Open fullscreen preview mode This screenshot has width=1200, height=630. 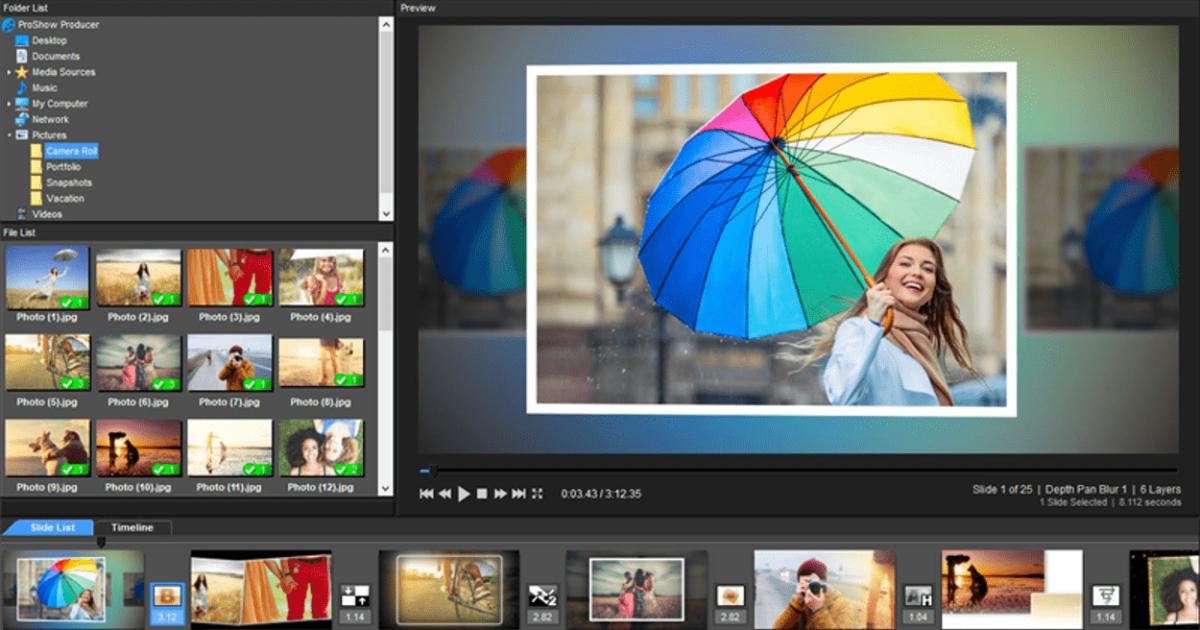click(539, 493)
